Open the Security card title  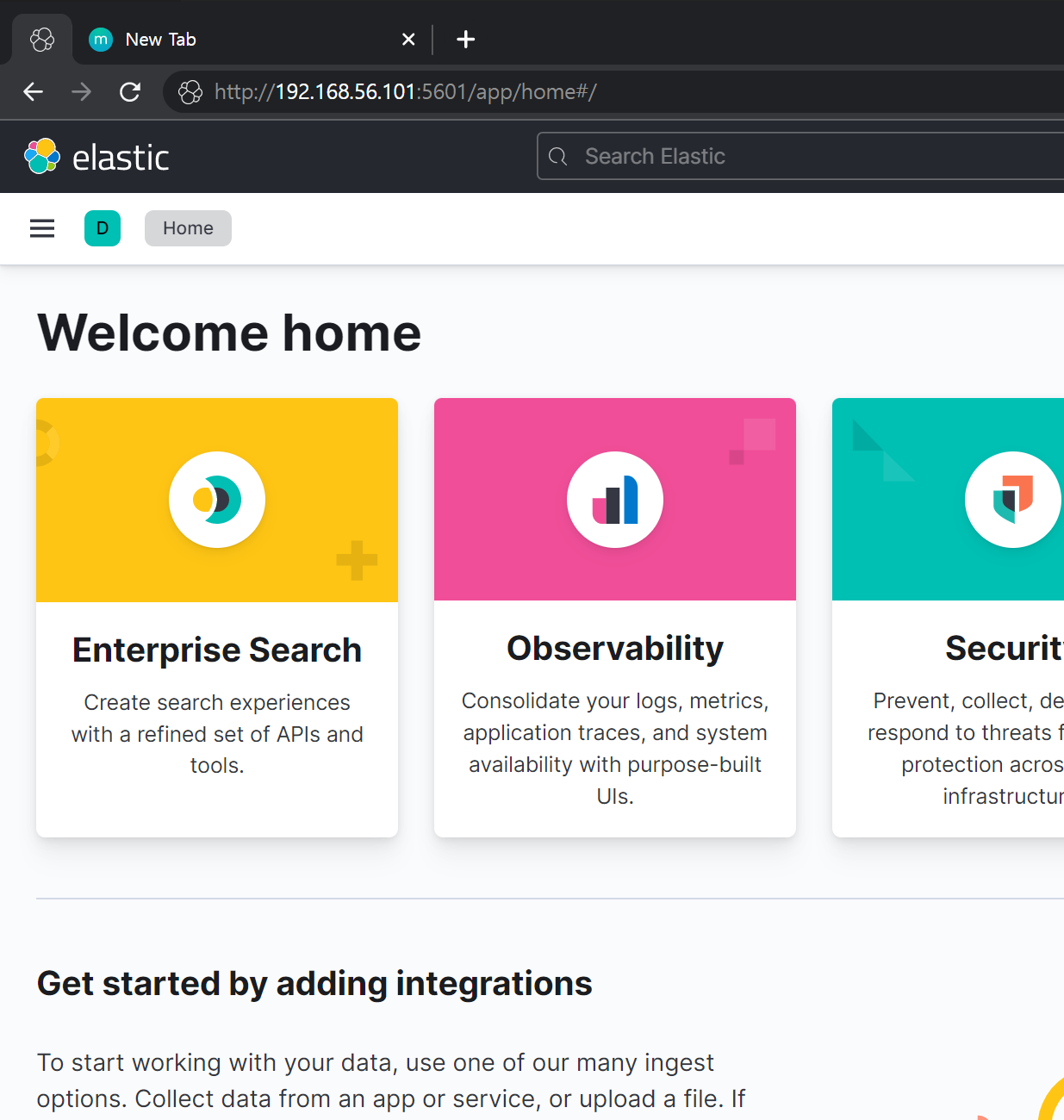pos(1005,648)
